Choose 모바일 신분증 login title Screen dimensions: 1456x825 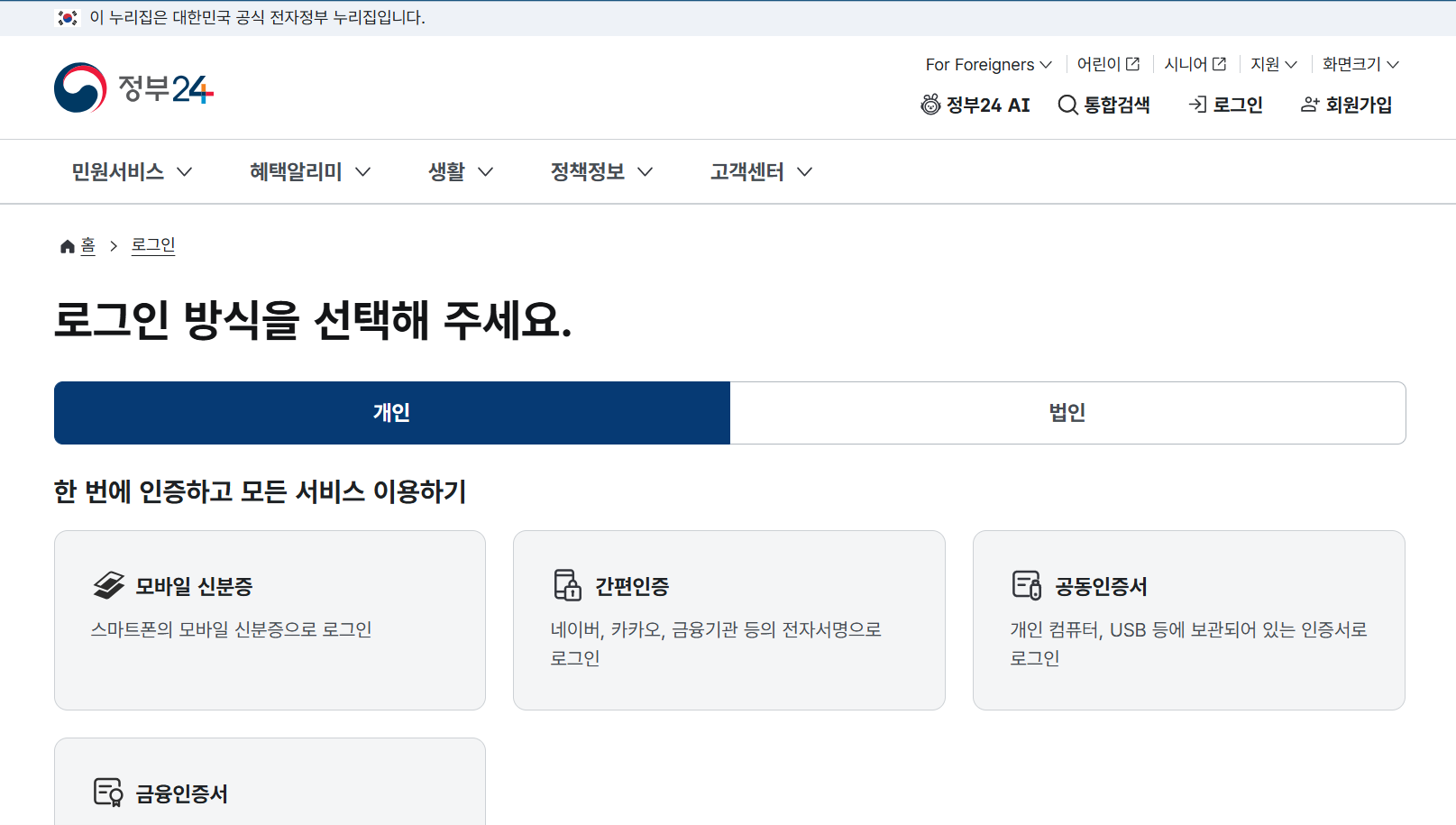194,586
